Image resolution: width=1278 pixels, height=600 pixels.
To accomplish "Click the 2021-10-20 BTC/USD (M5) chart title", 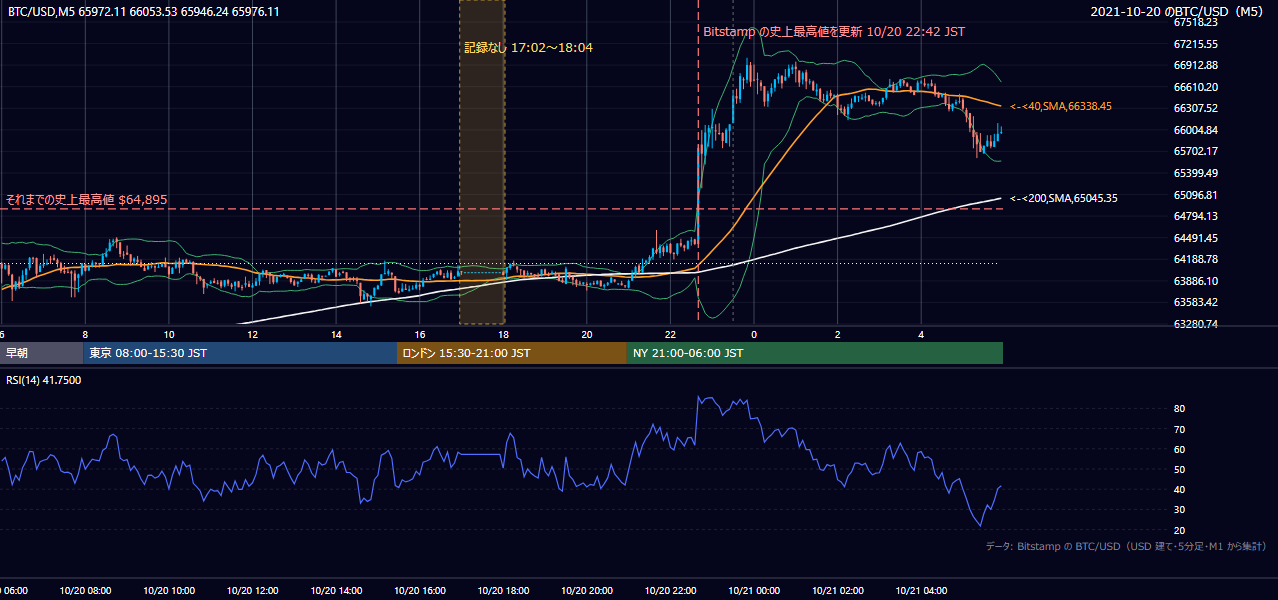I will pyautogui.click(x=1178, y=11).
